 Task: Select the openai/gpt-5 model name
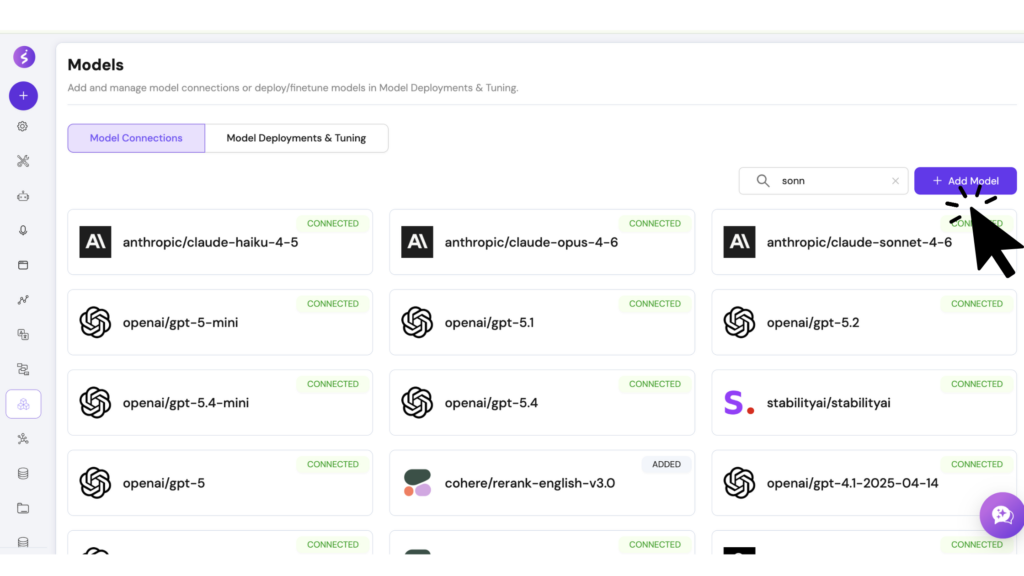coord(164,483)
